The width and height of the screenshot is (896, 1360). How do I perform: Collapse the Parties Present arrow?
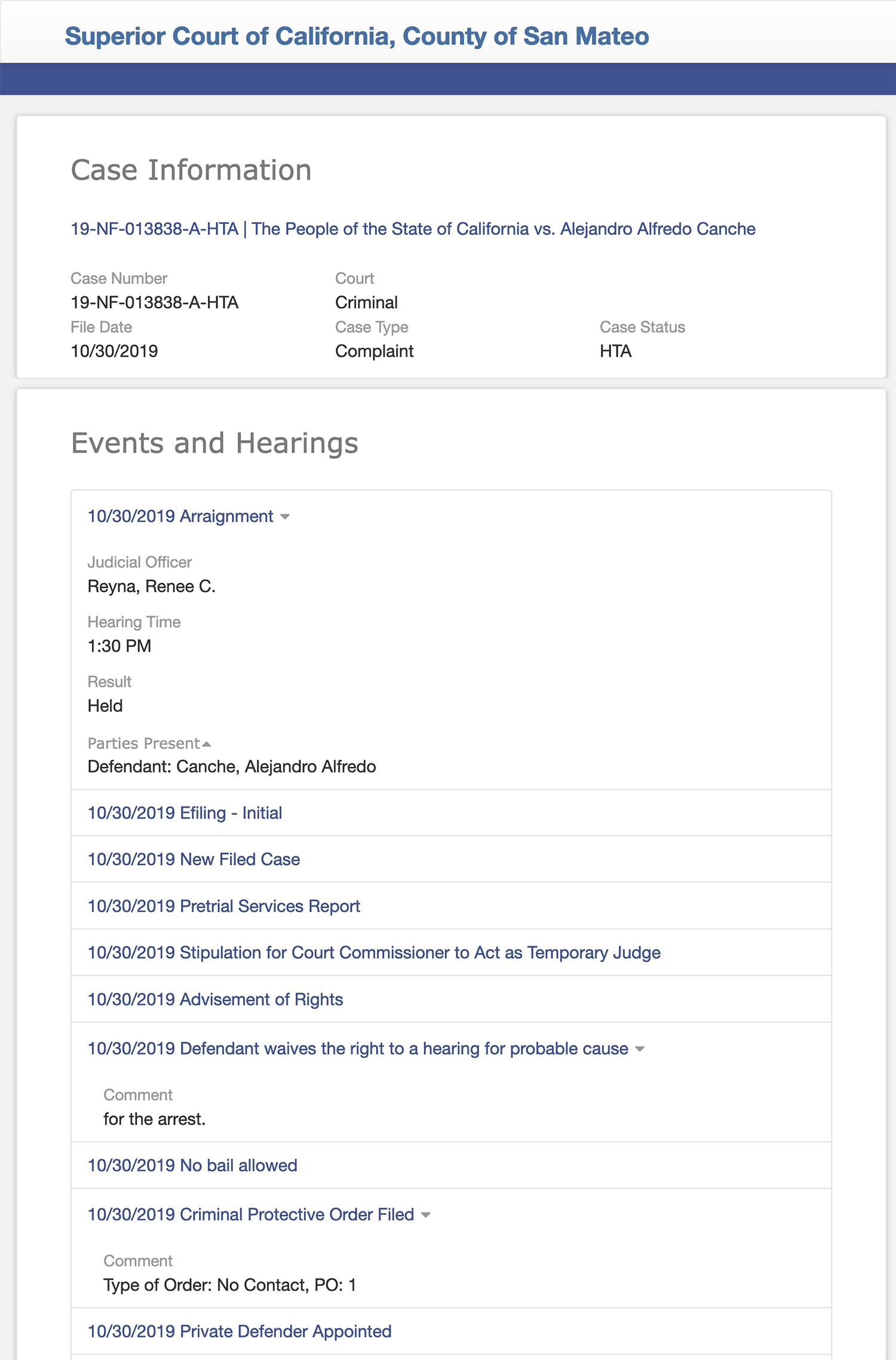click(x=207, y=744)
